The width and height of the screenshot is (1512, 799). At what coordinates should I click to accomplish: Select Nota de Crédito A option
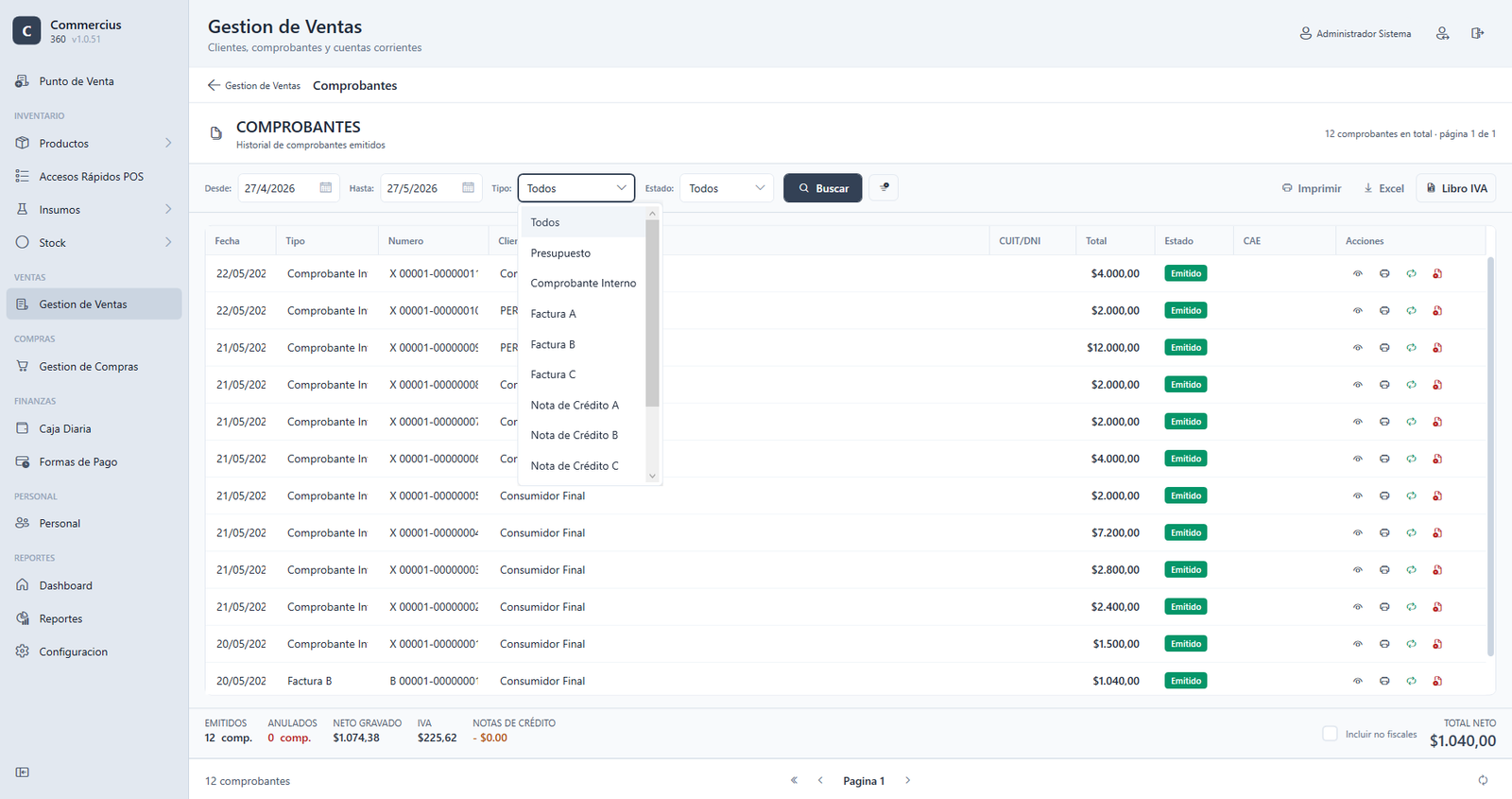(583, 405)
